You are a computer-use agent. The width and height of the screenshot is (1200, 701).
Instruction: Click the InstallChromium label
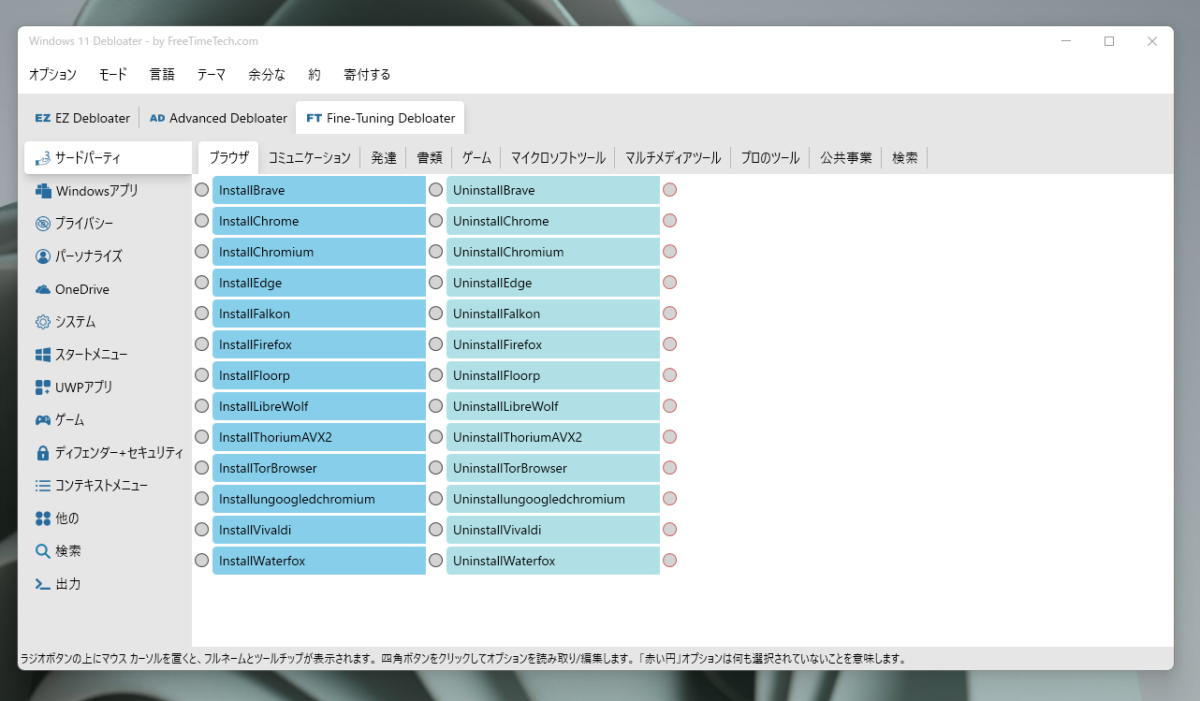tap(319, 252)
